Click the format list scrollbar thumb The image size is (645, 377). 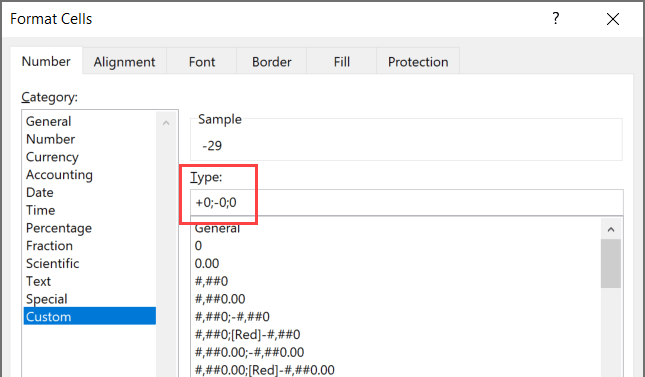coord(611,263)
